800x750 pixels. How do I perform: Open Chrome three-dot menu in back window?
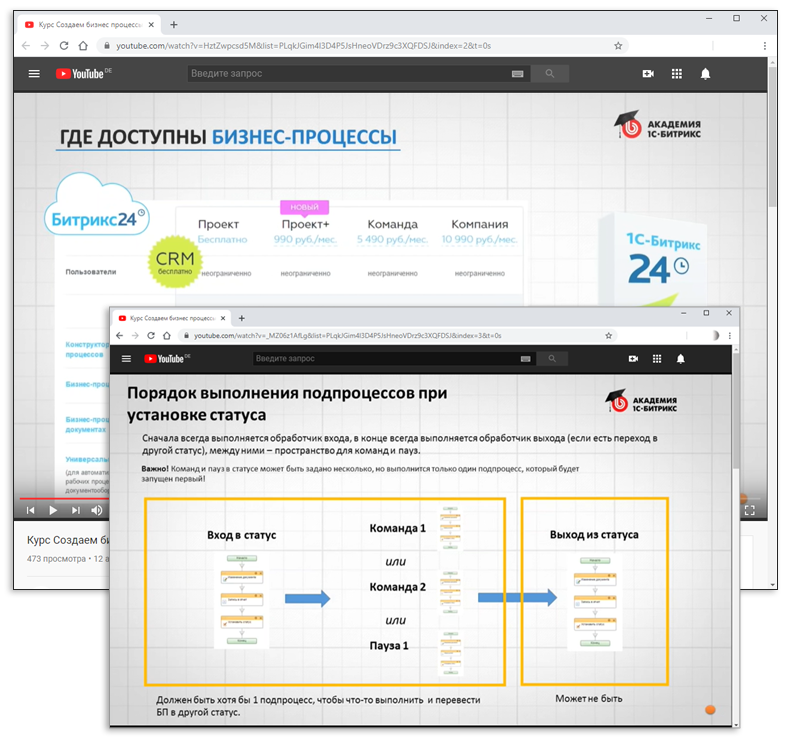tap(764, 45)
